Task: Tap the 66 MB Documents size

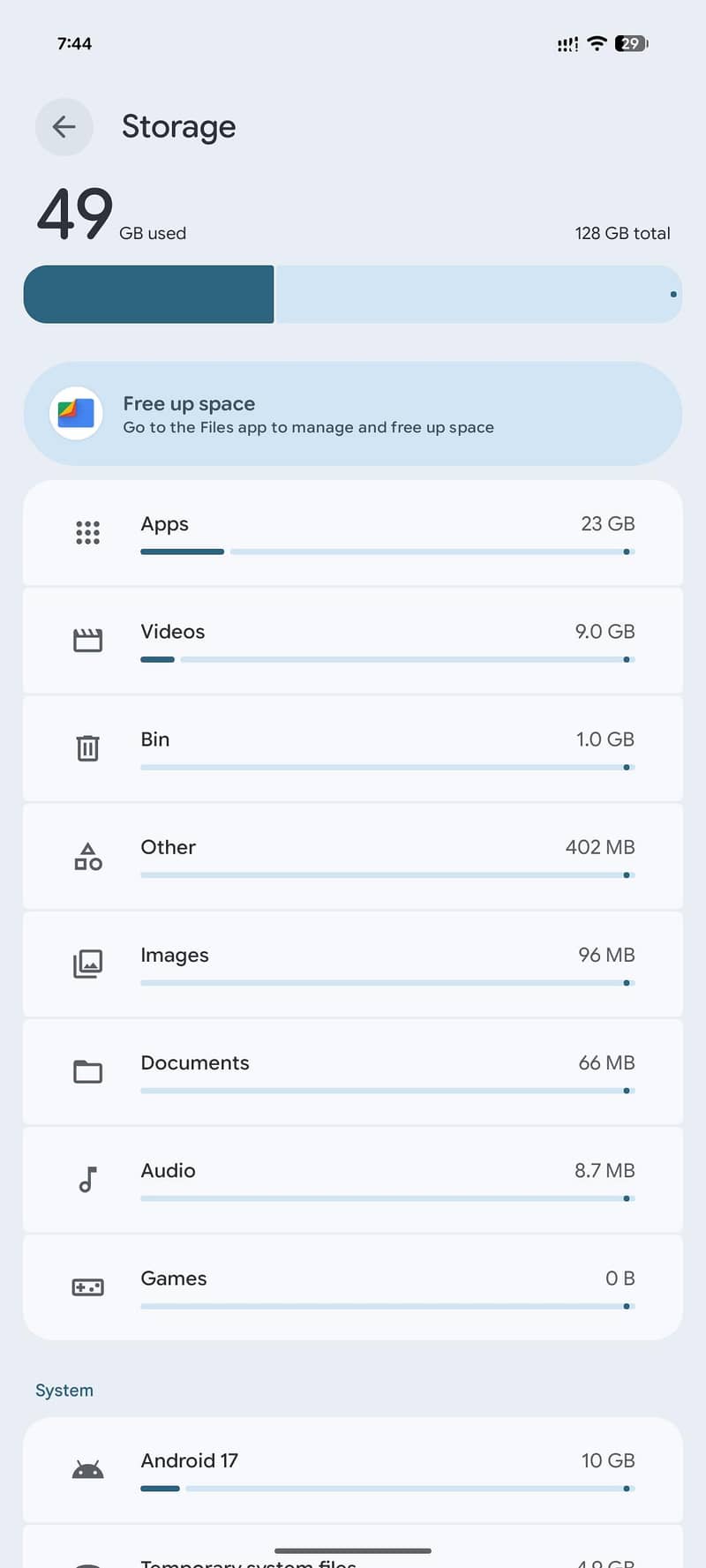Action: pyautogui.click(x=607, y=1062)
